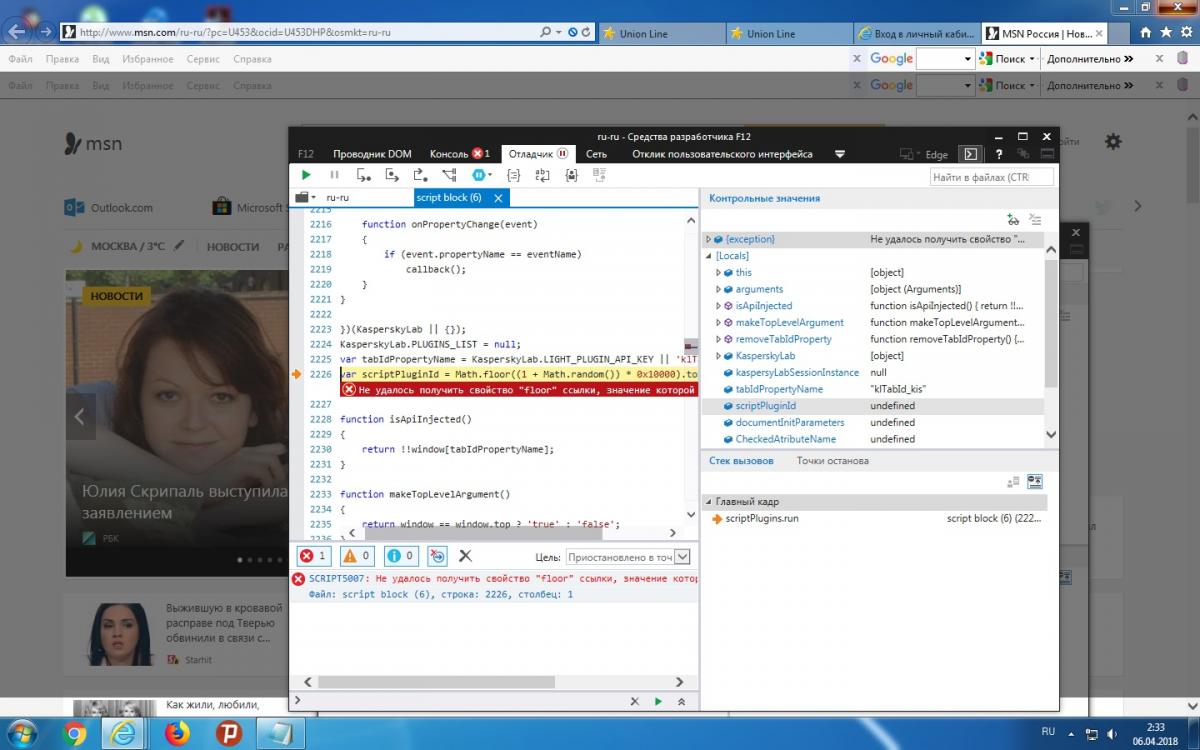Toggle the info messages filter in console
This screenshot has height=750, width=1200.
(400, 556)
